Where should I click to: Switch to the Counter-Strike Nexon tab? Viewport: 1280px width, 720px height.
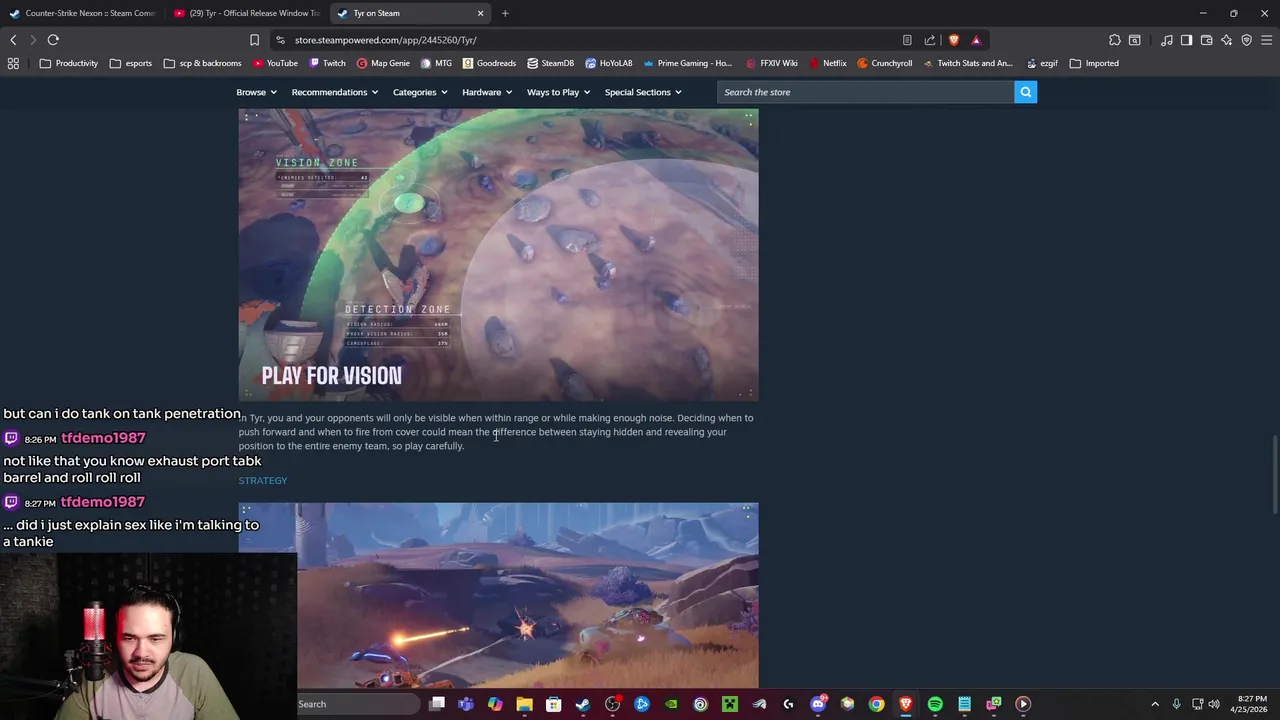82,13
